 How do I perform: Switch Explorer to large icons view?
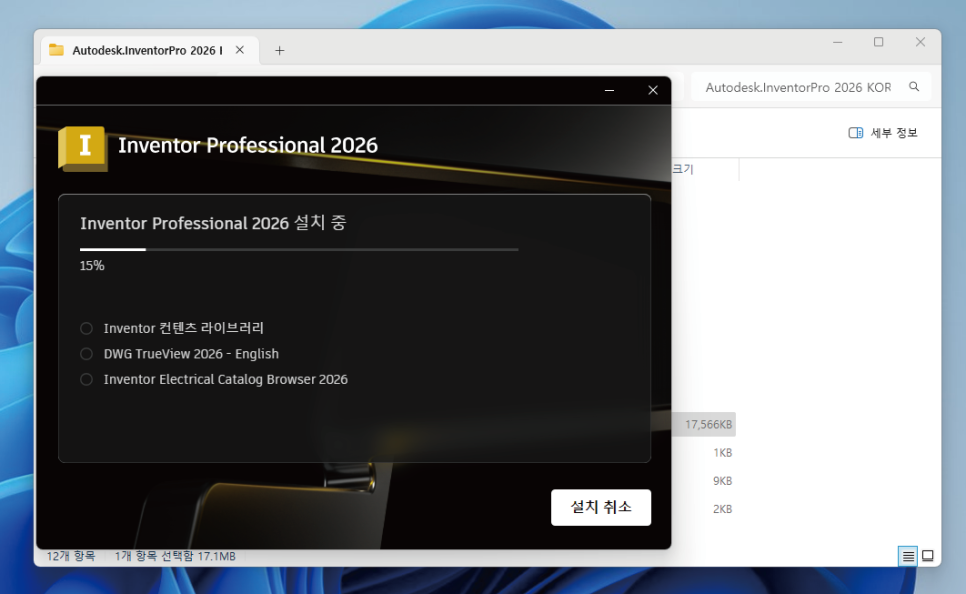click(927, 556)
